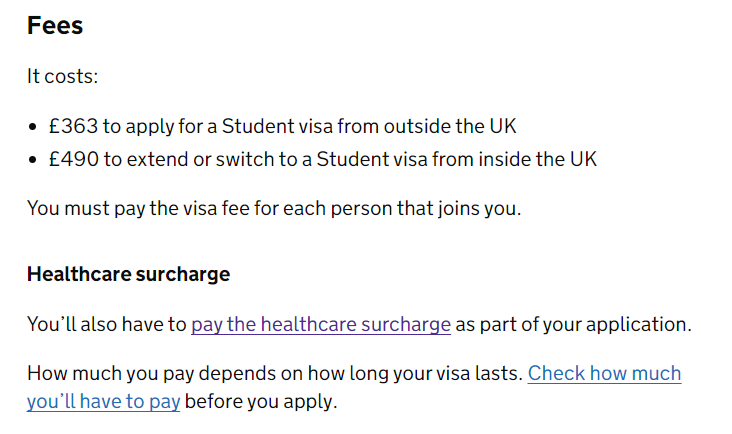Follow the 'Check how much you'll have to pay' link
732x434 pixels.
(604, 373)
